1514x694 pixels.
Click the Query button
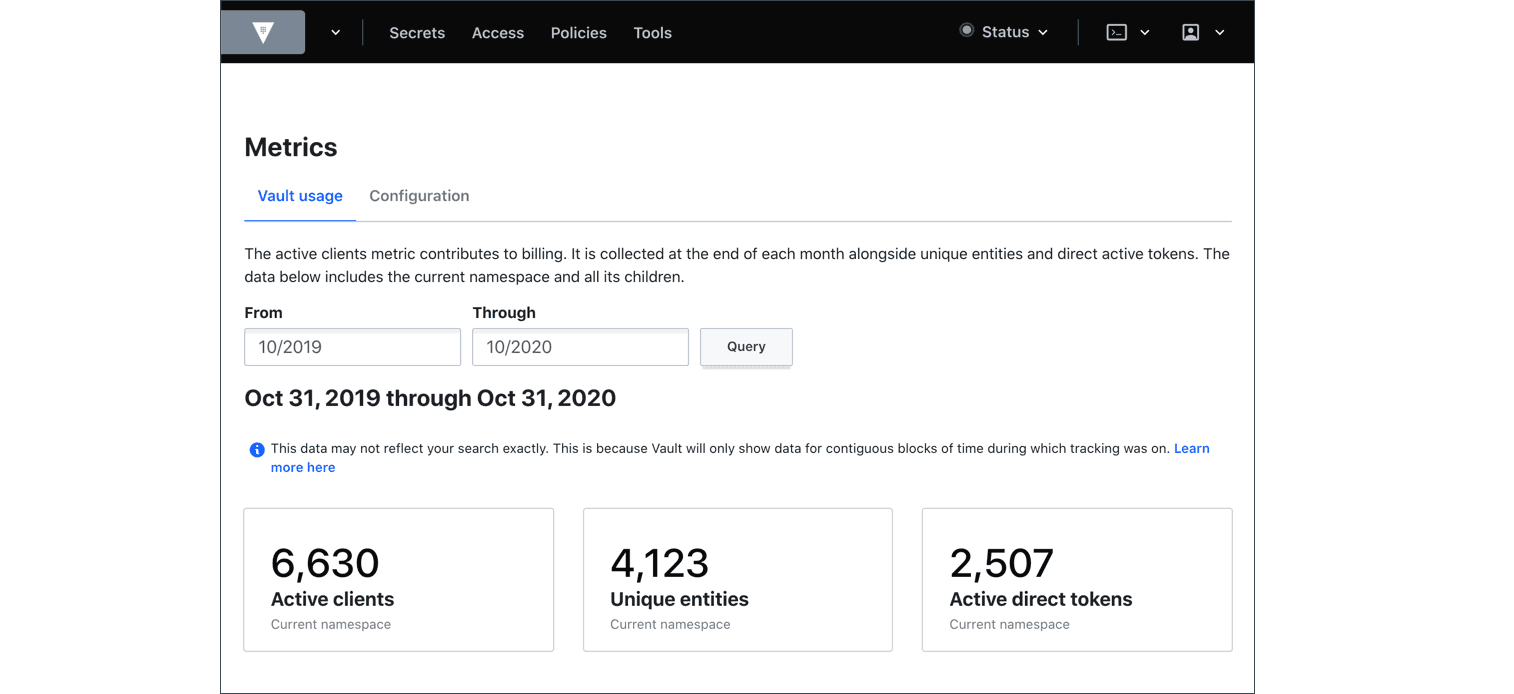coord(746,346)
